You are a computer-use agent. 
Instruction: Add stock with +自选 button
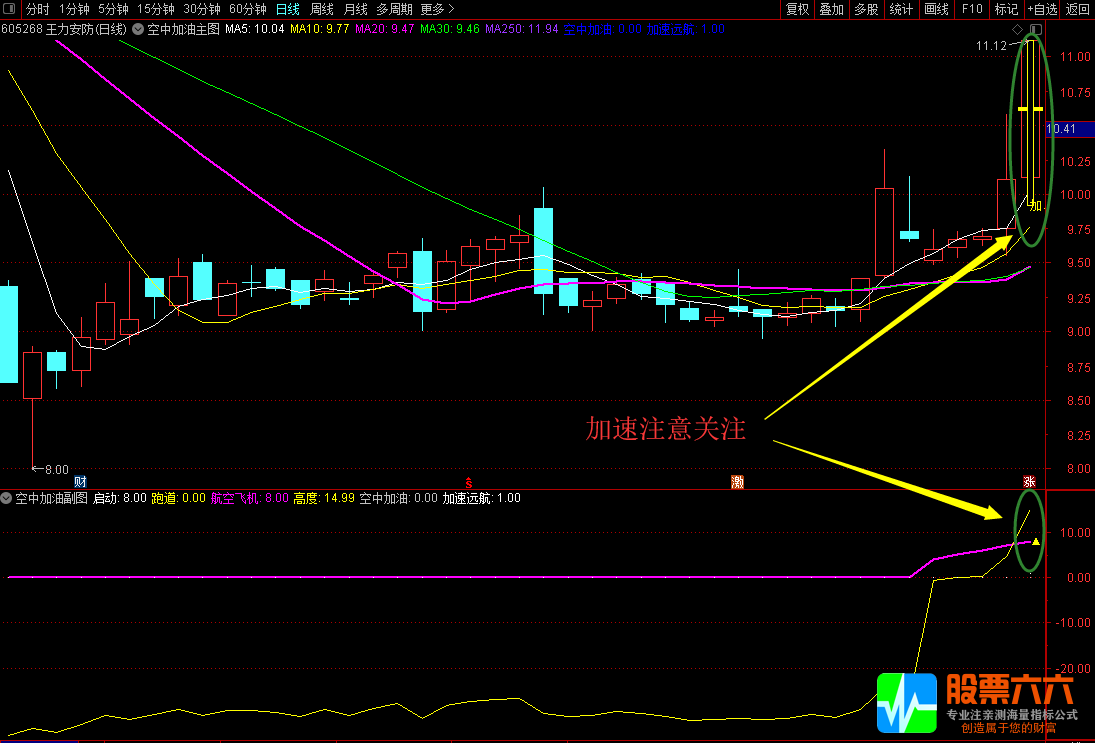click(x=1041, y=9)
